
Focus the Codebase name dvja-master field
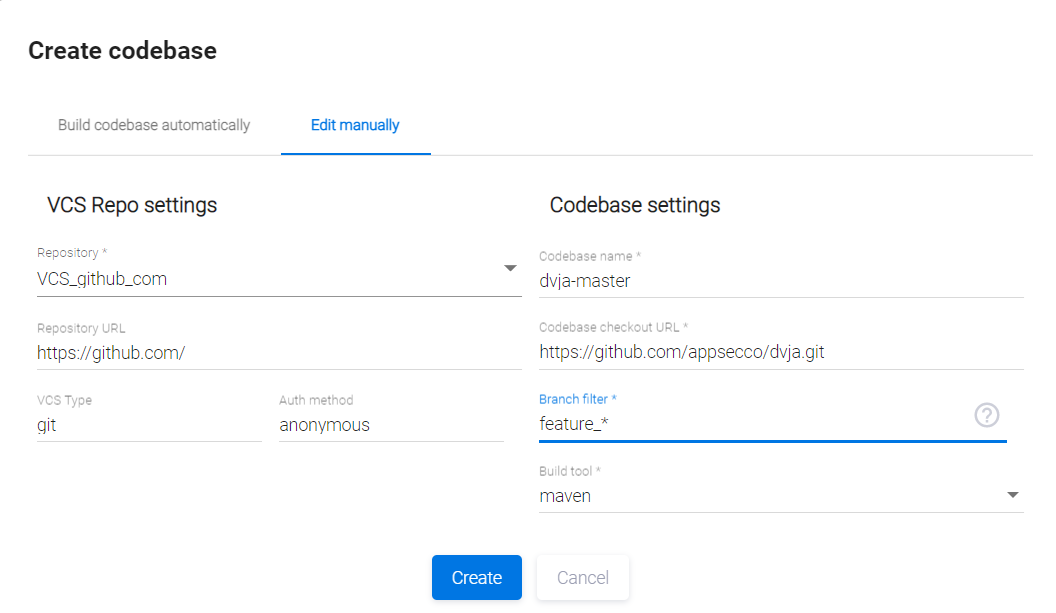click(780, 281)
